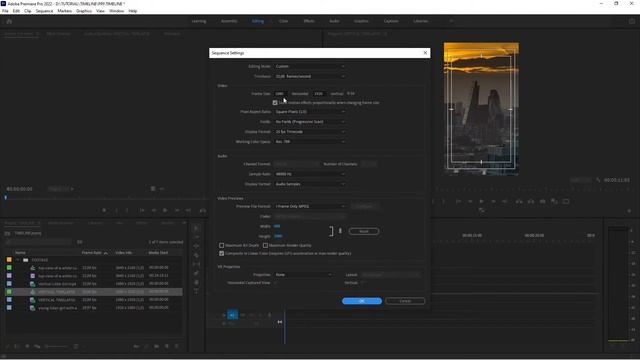
Task: Adjust the Project panel thumbnail zoom slider
Action: coord(56,346)
